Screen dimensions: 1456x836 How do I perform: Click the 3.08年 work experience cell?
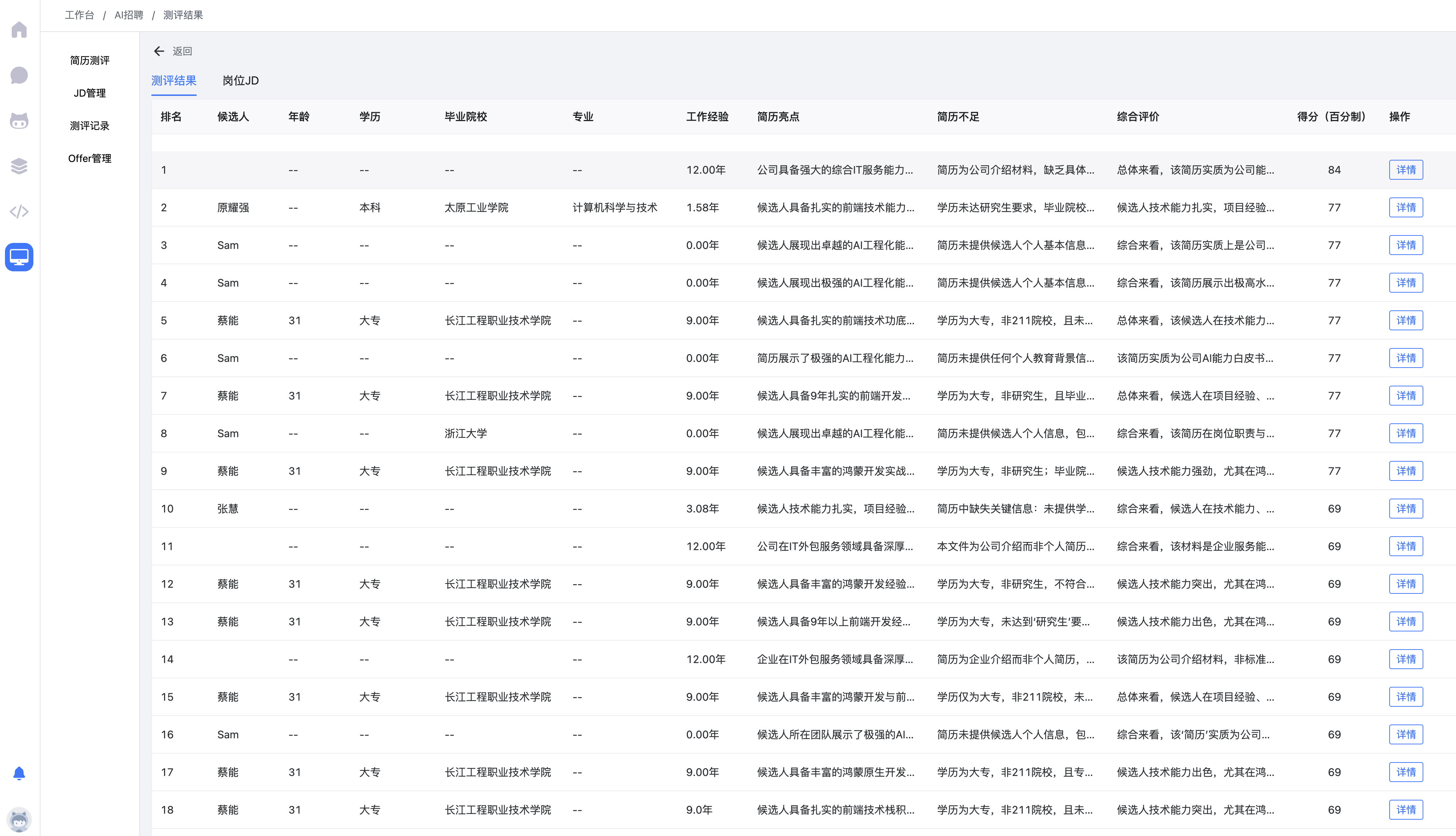coord(702,509)
